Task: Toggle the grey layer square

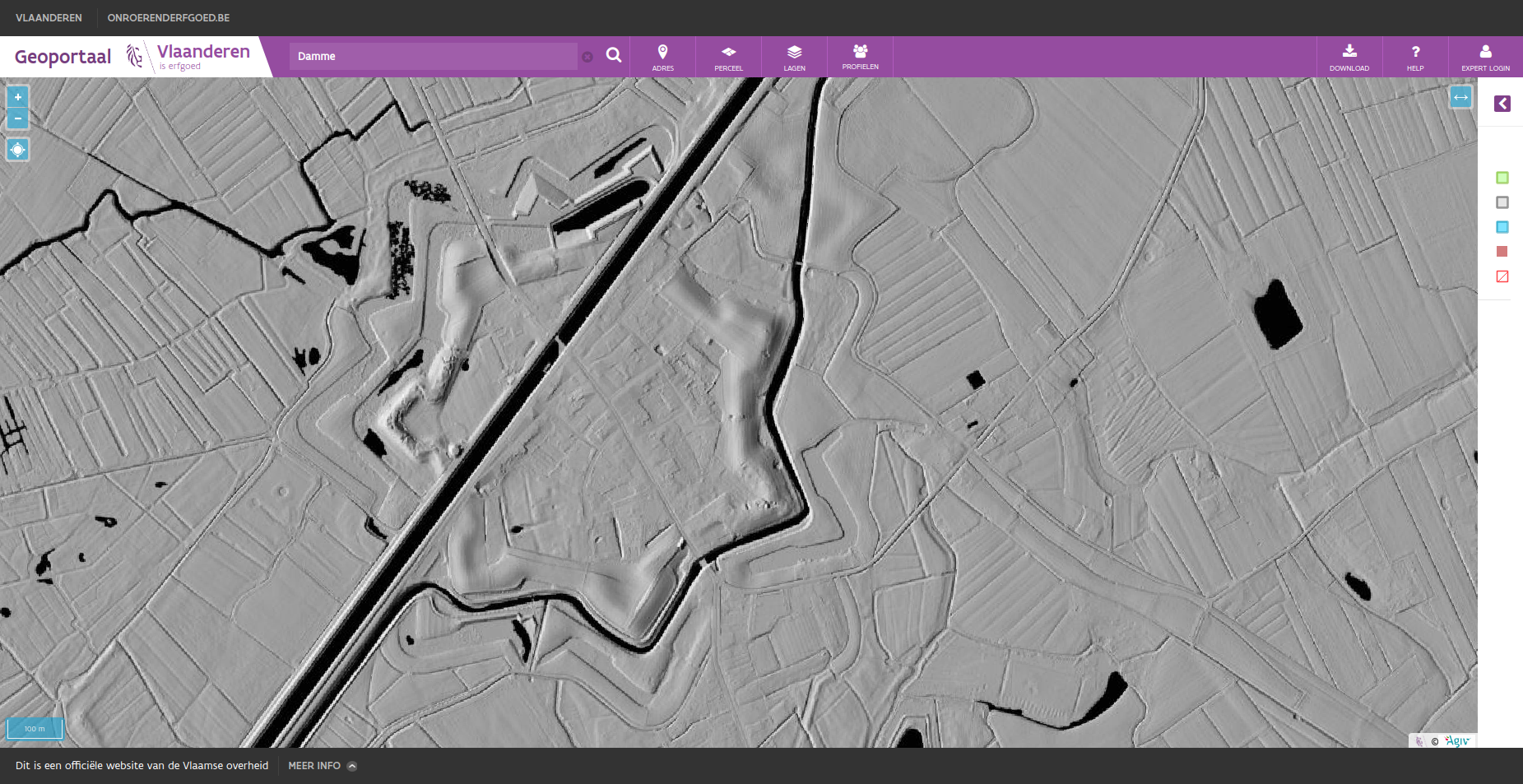Action: coord(1502,202)
